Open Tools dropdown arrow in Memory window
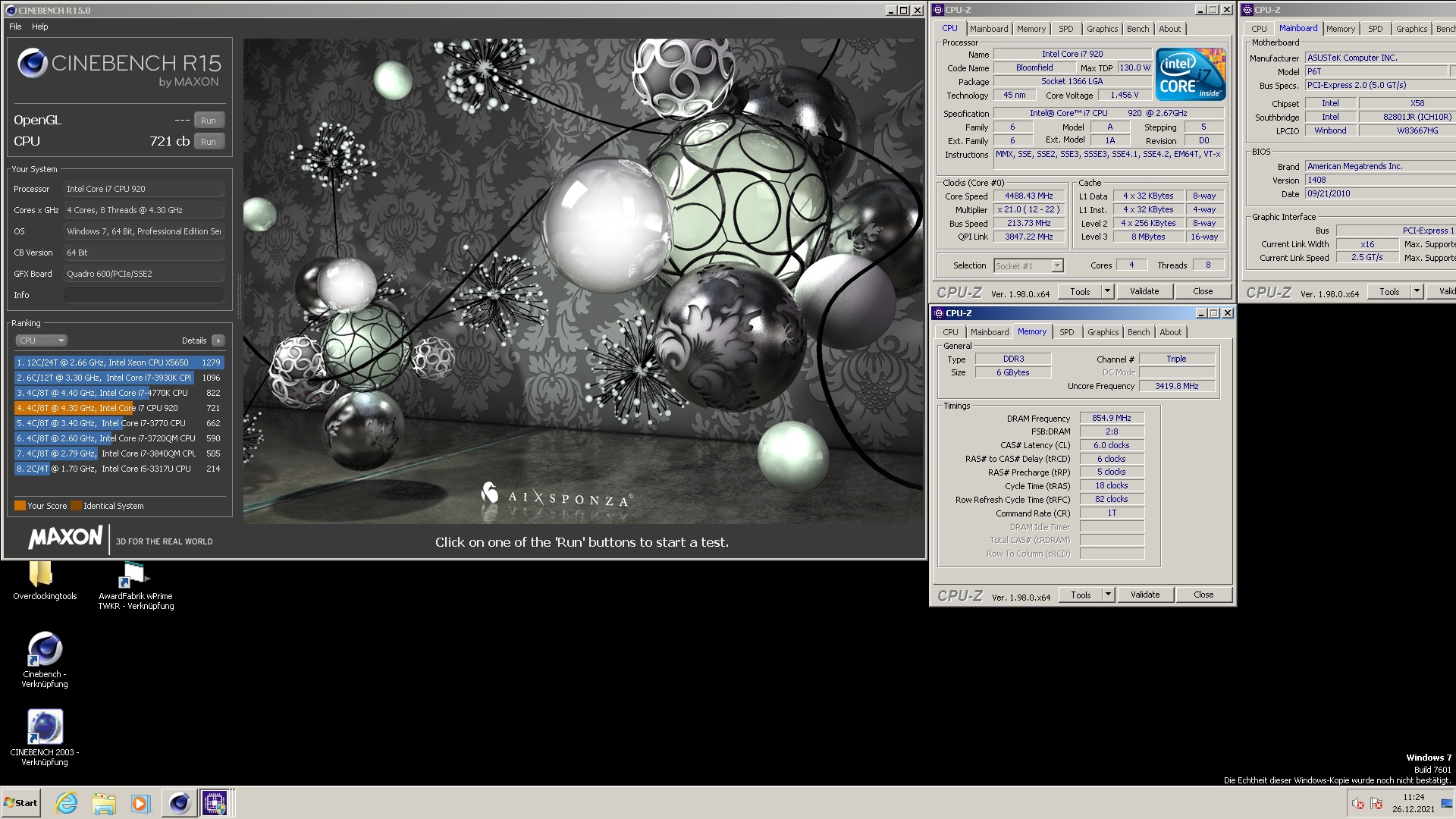Screen dimensions: 1456x819 pos(1108,595)
